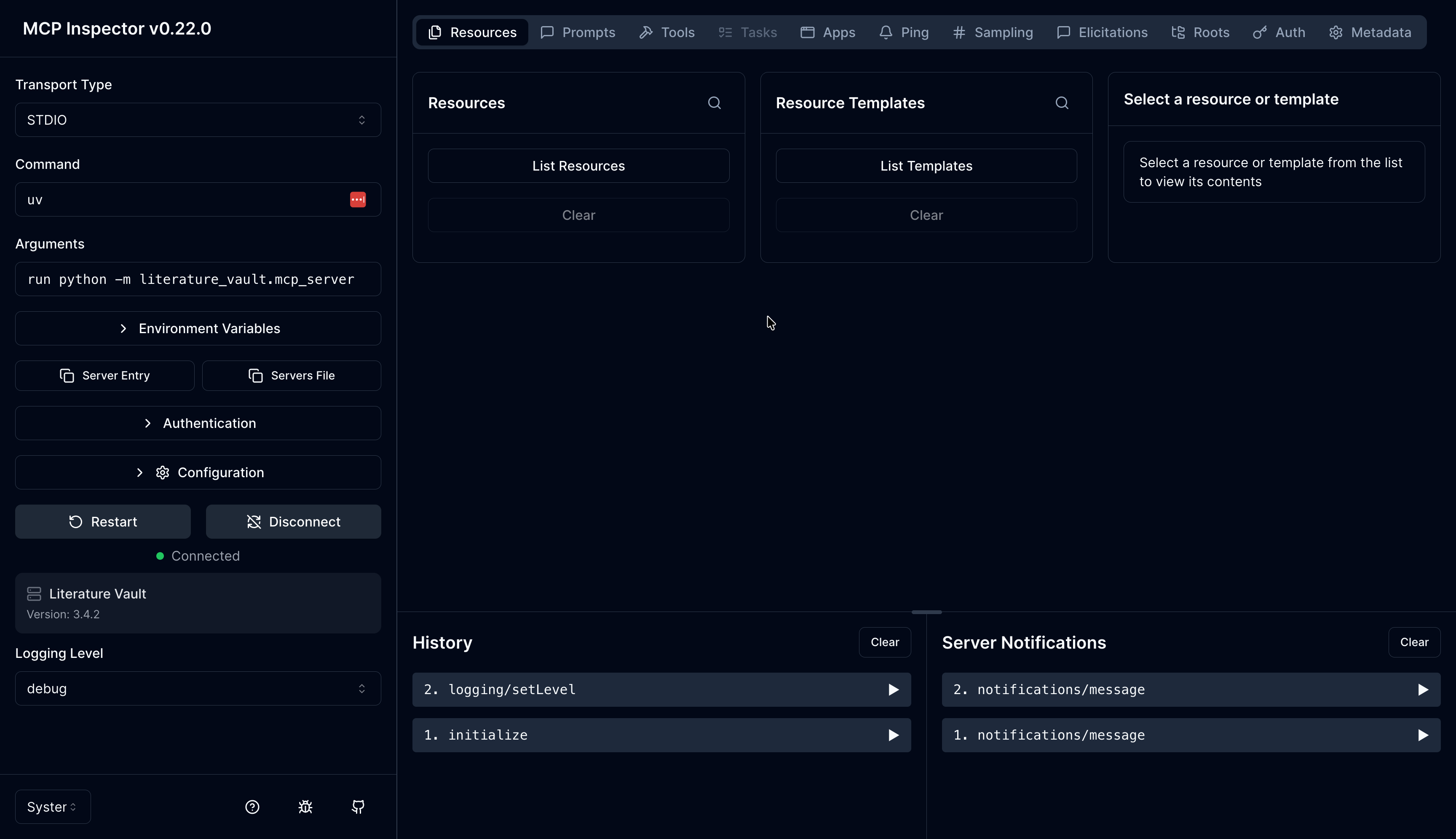Image resolution: width=1456 pixels, height=839 pixels.
Task: Click the search icon in Resources panel
Action: (714, 103)
